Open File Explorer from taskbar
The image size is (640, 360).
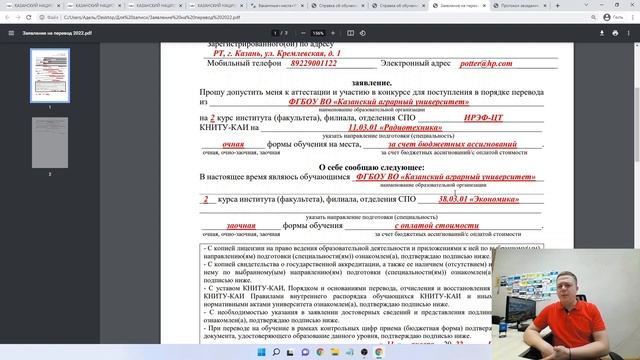tap(335, 352)
